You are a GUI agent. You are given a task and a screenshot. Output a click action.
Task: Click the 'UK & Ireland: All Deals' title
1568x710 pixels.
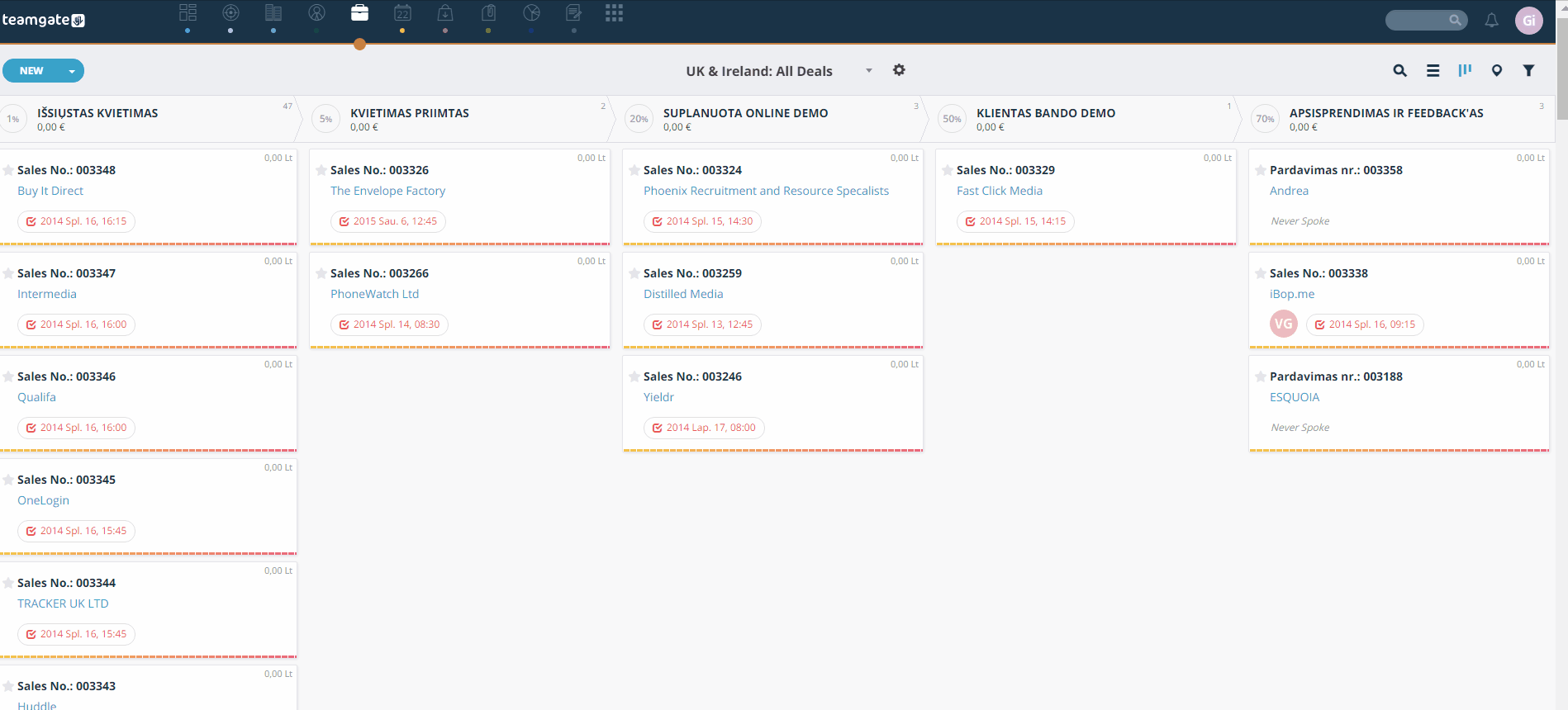[758, 71]
